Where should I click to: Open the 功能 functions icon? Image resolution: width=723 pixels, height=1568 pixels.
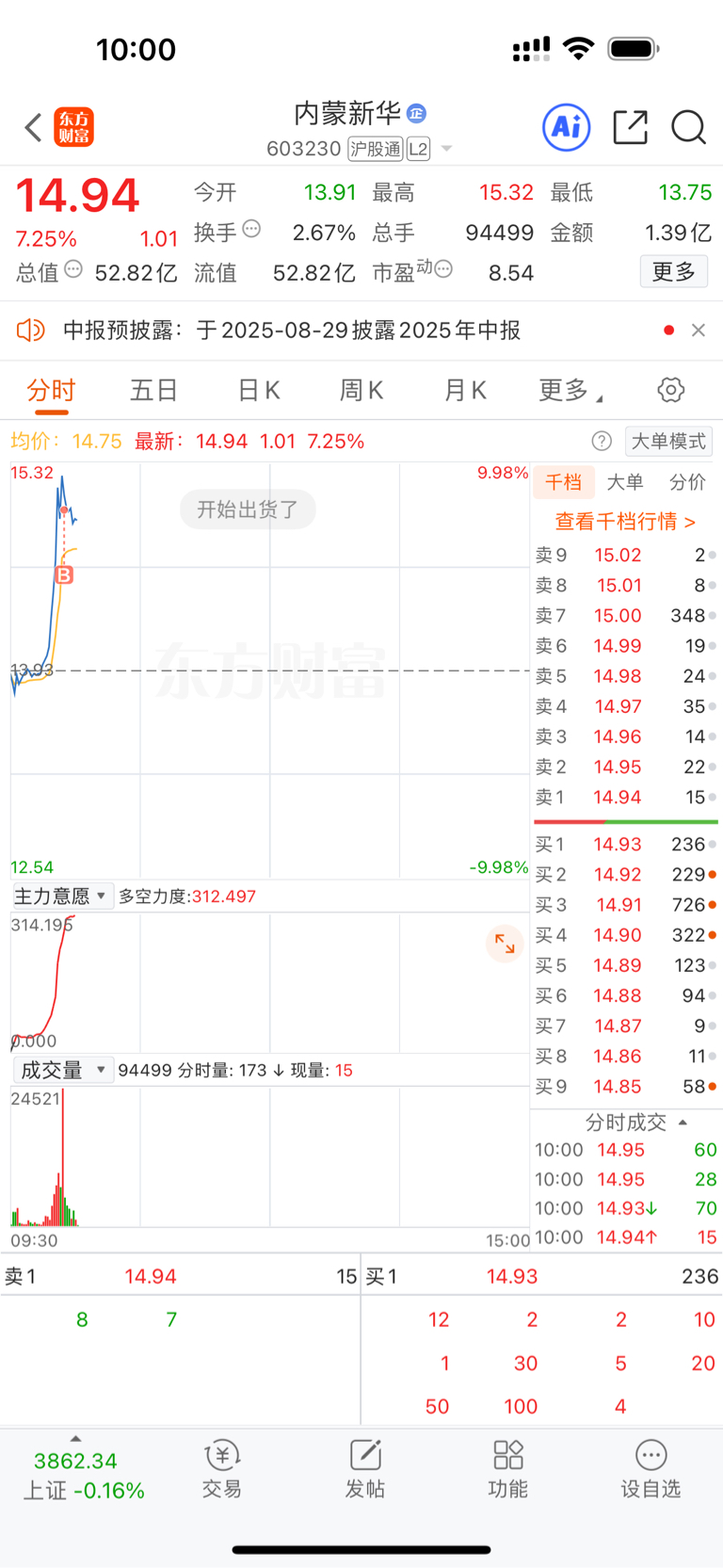(508, 1469)
